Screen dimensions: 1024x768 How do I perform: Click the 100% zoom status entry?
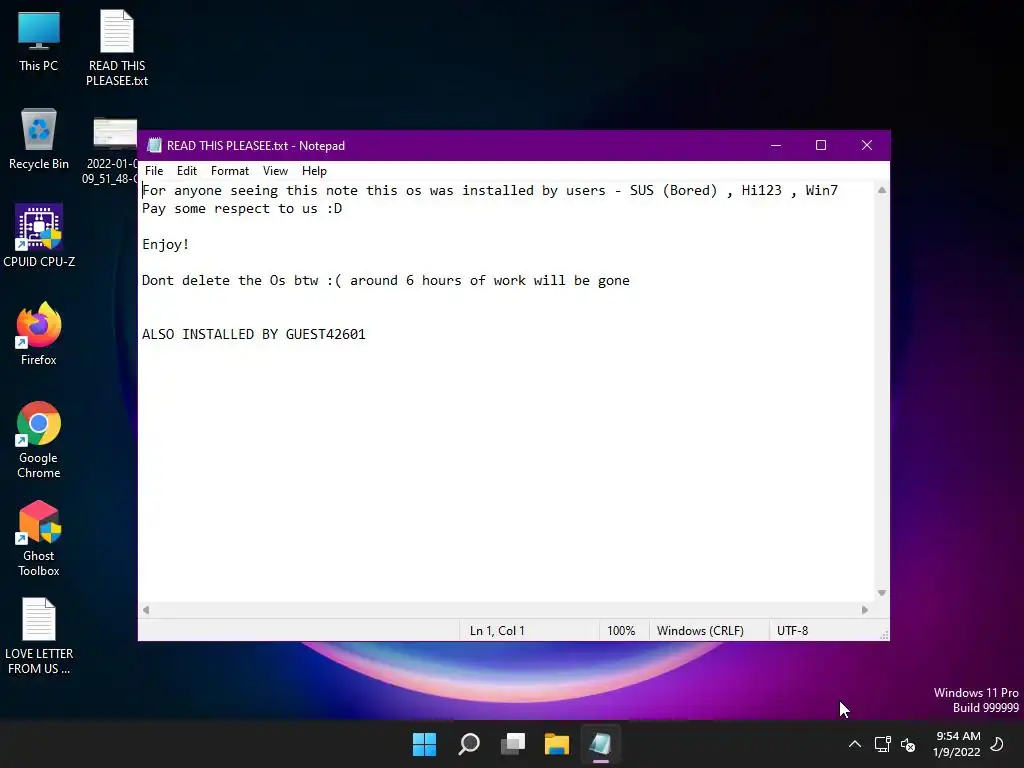pos(621,631)
